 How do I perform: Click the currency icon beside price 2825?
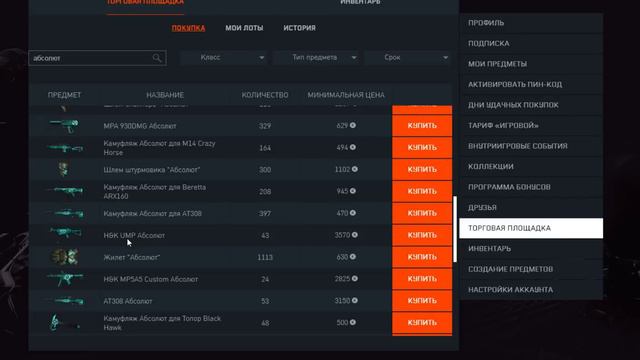[355, 278]
